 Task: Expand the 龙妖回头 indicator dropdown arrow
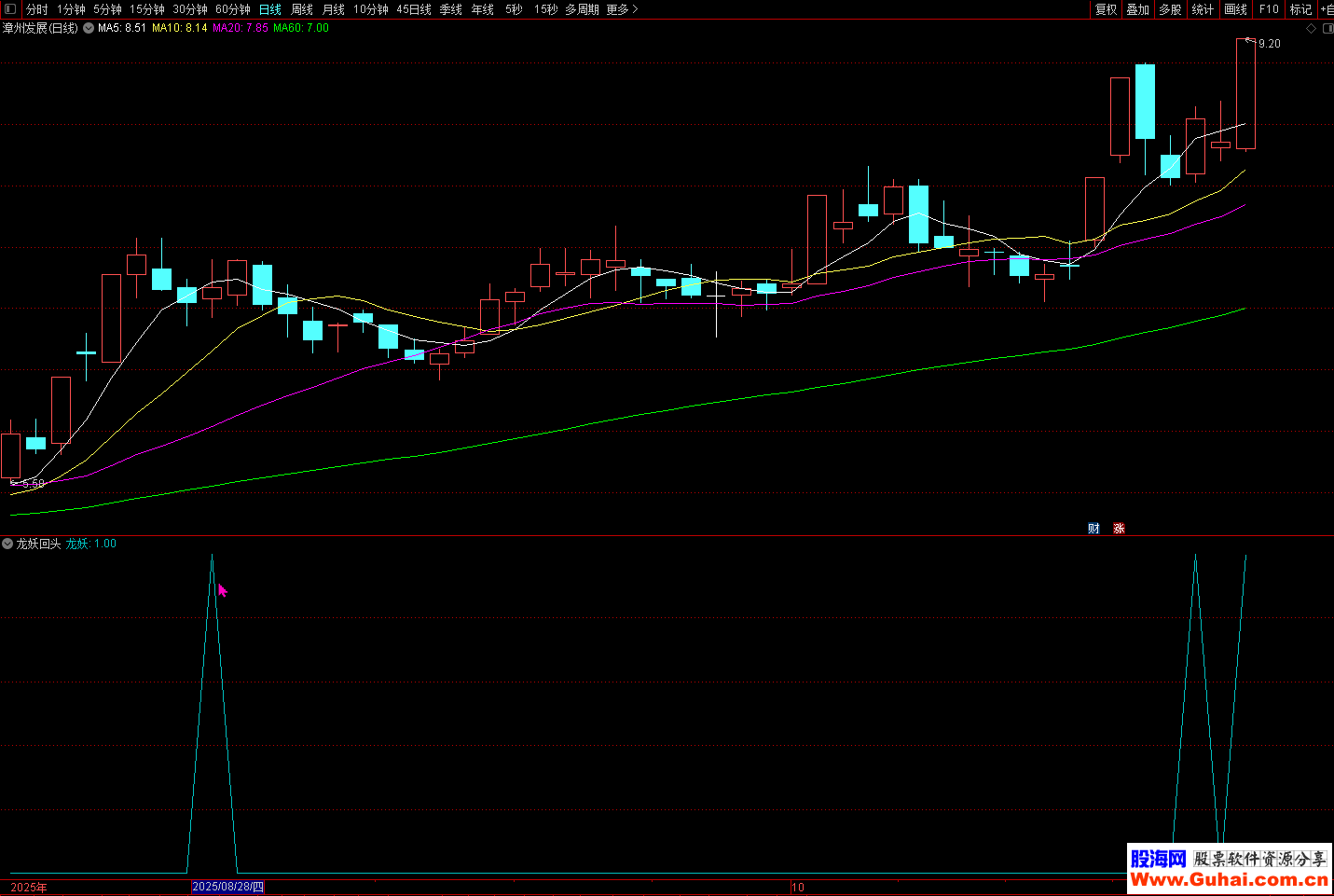[7, 544]
